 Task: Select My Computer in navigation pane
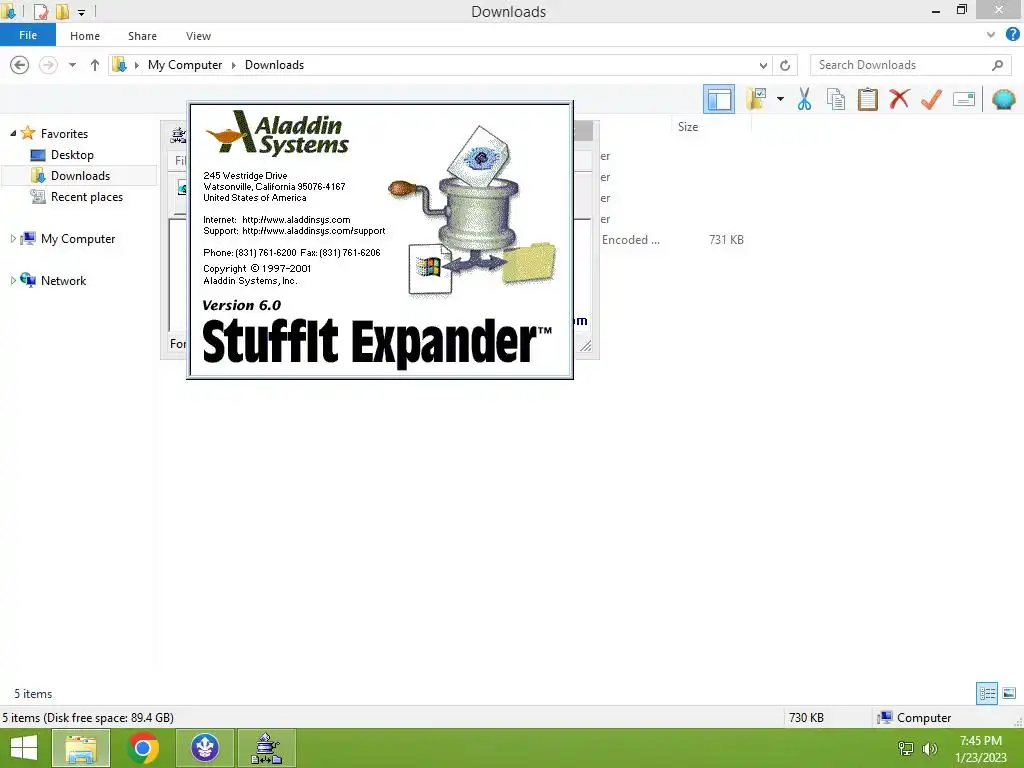coord(78,239)
